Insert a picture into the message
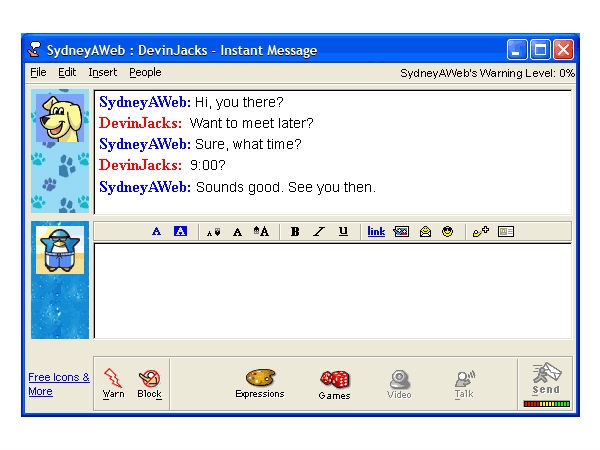600x450 pixels. pos(401,232)
